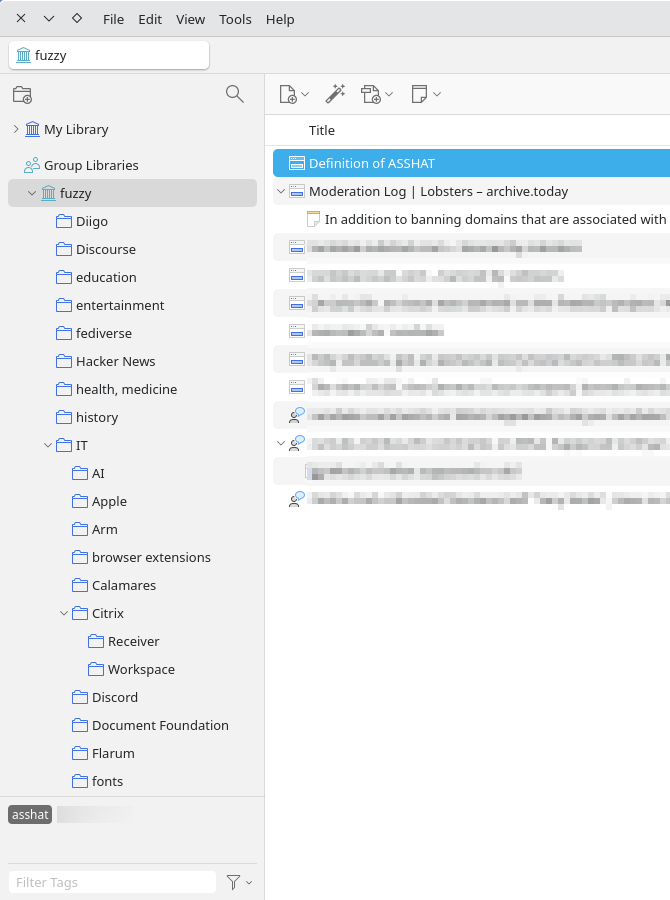Collapse the fuzzy group library
Image resolution: width=670 pixels, height=900 pixels.
pos(32,193)
